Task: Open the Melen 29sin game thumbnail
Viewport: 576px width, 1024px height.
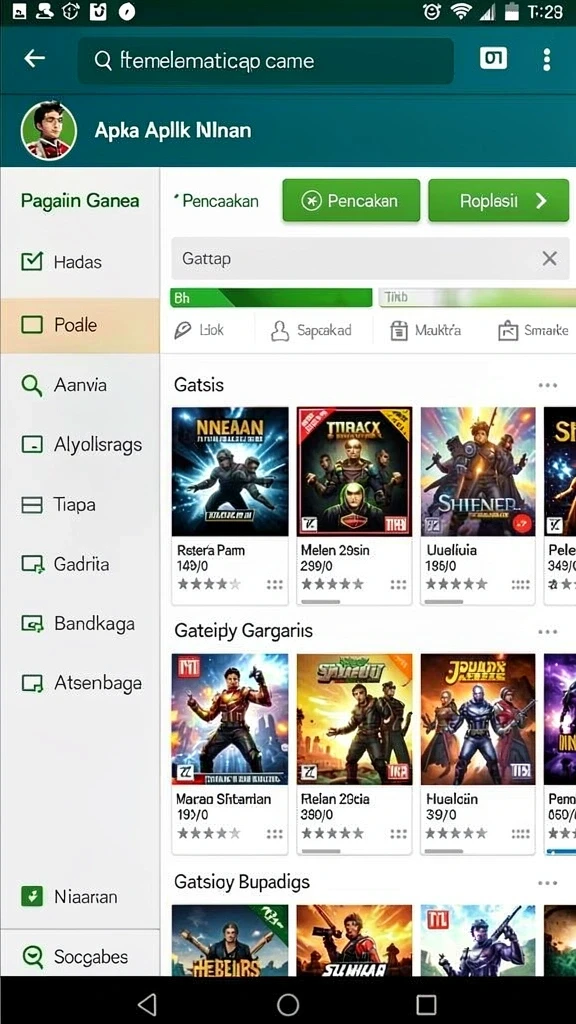Action: click(355, 472)
